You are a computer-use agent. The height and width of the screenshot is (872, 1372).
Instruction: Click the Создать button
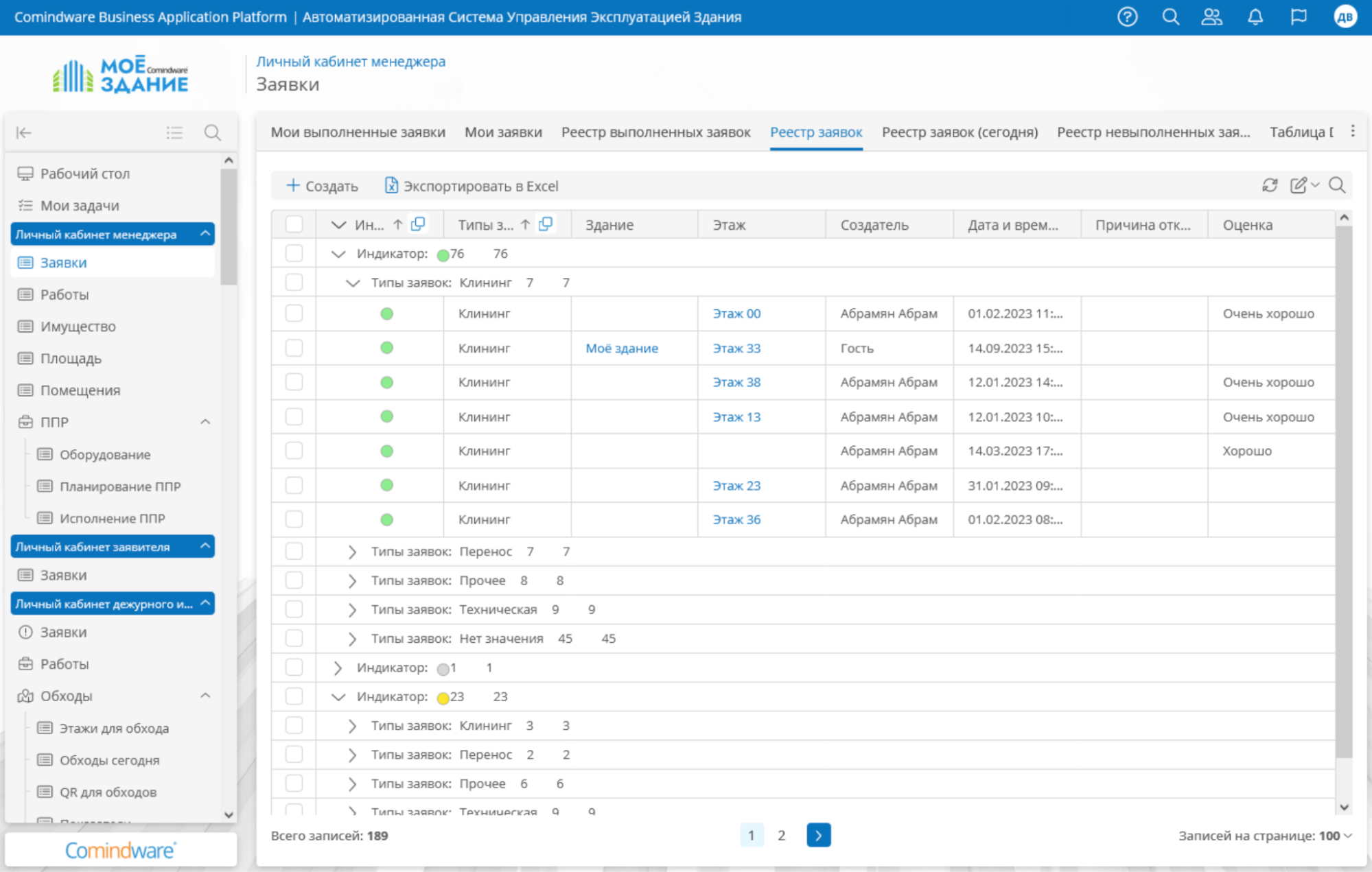pos(322,186)
